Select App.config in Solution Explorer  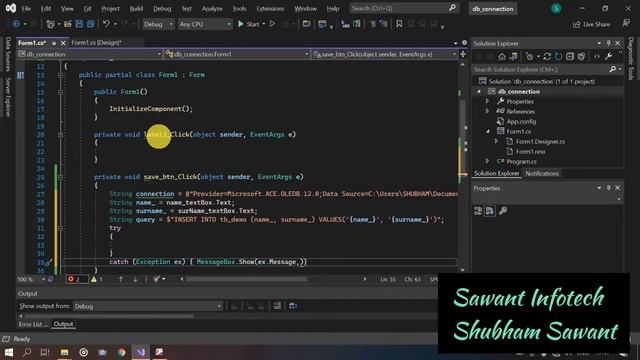pyautogui.click(x=521, y=122)
